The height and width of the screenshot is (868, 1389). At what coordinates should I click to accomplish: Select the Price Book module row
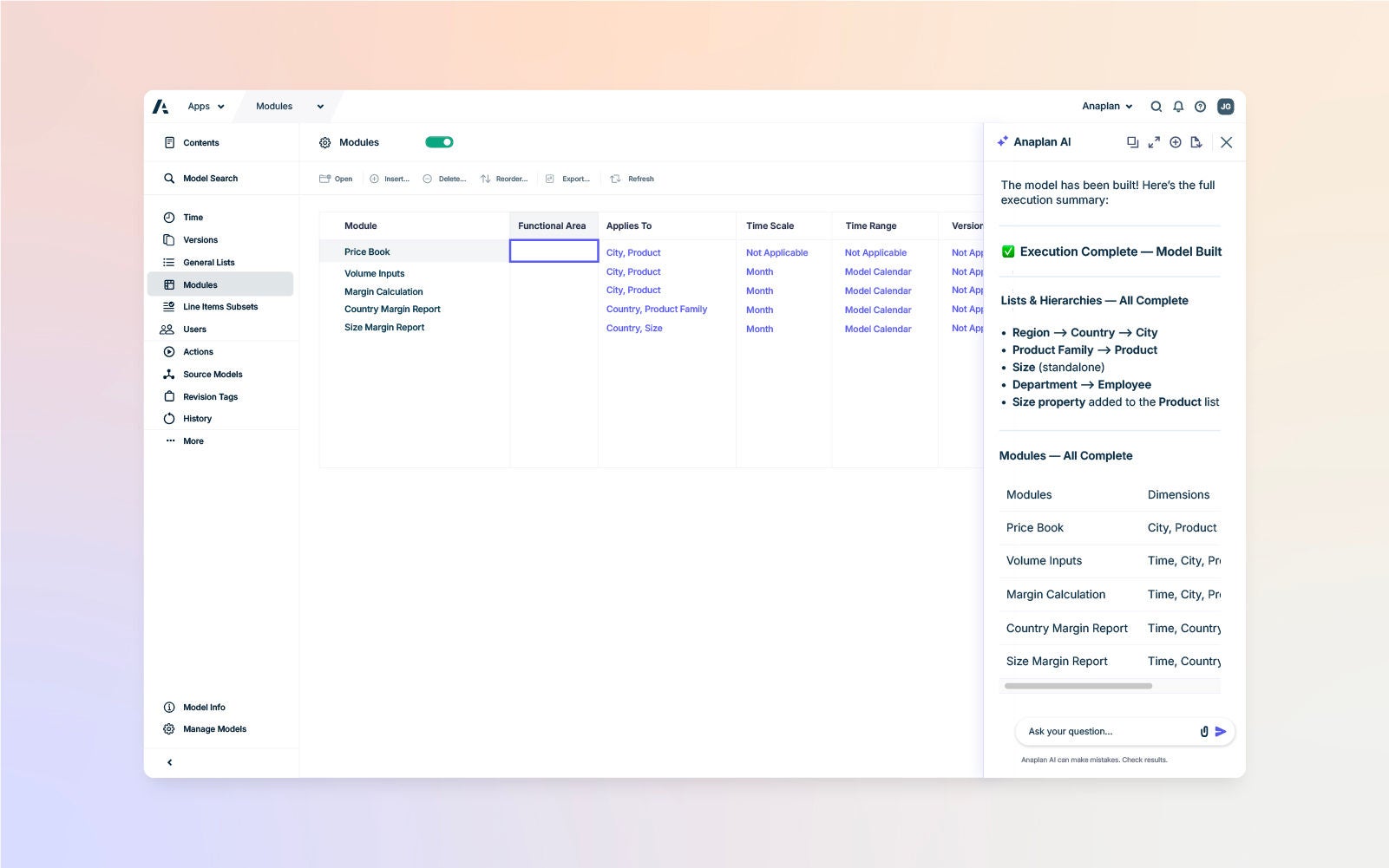414,251
